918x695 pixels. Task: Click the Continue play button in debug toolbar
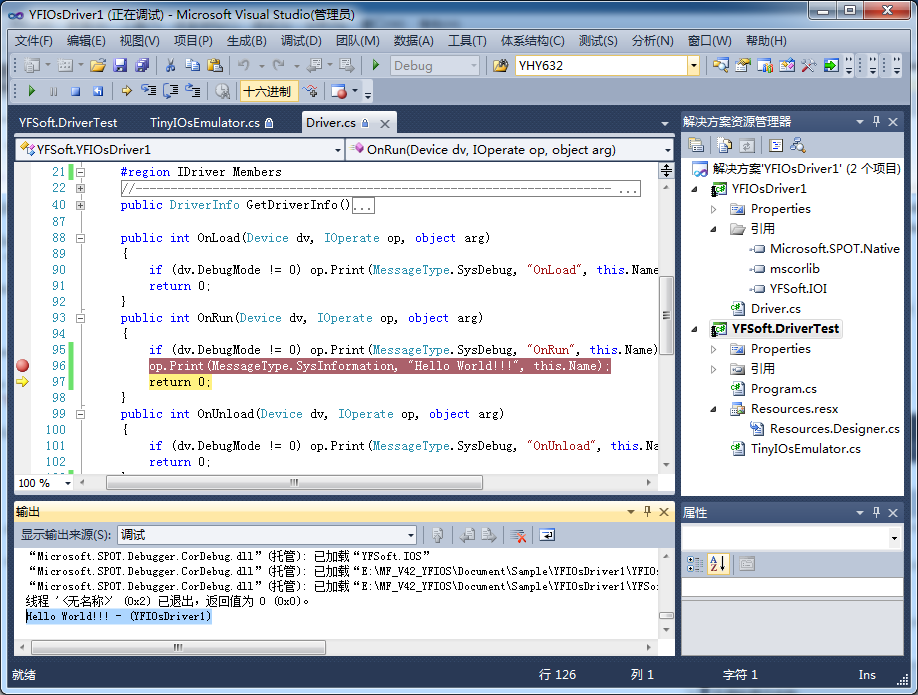point(32,91)
